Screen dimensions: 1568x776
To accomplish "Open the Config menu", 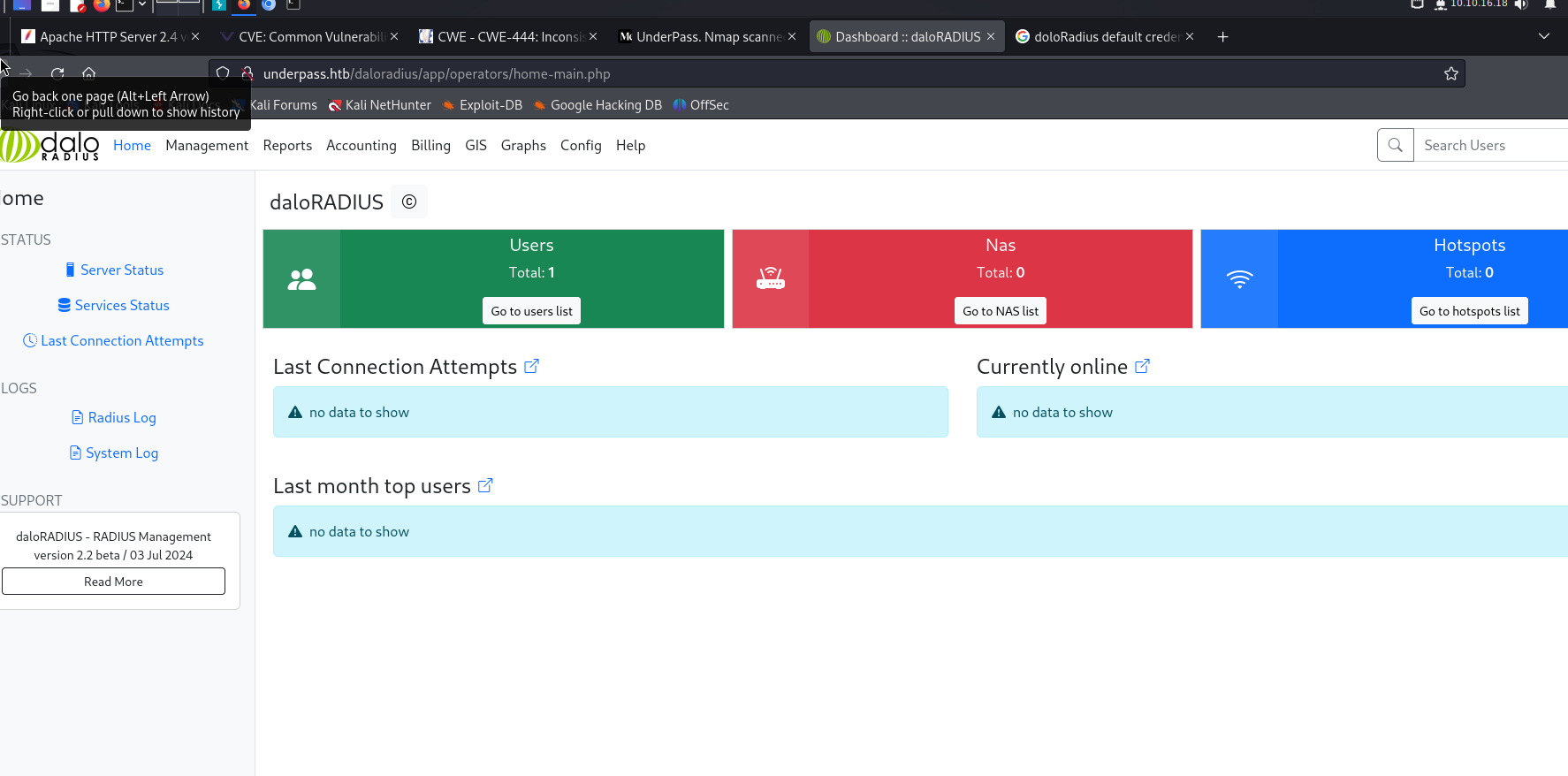I will 581,145.
